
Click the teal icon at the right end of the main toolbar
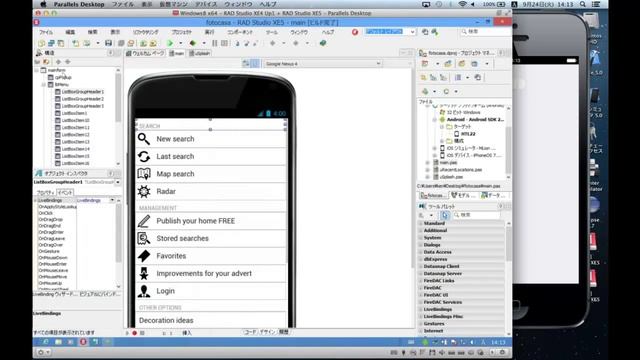pyautogui.click(x=323, y=43)
